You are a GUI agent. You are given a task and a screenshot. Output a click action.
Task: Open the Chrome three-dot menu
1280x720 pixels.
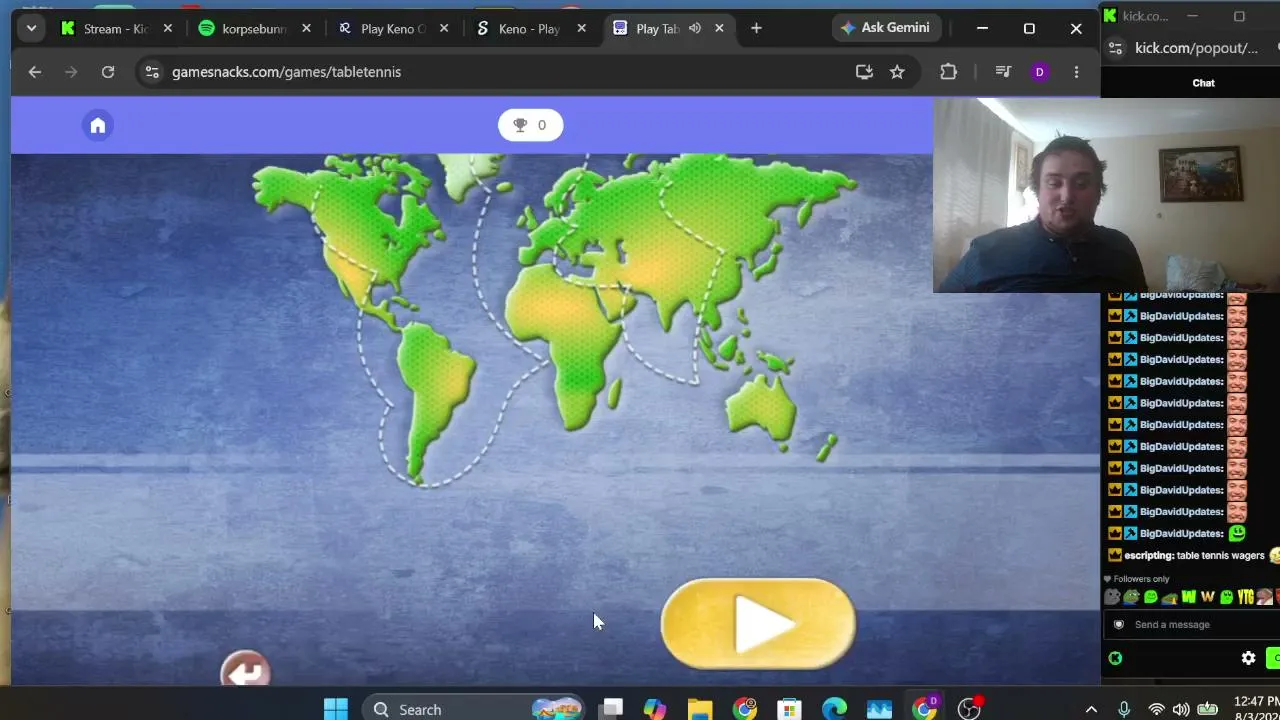click(x=1076, y=72)
